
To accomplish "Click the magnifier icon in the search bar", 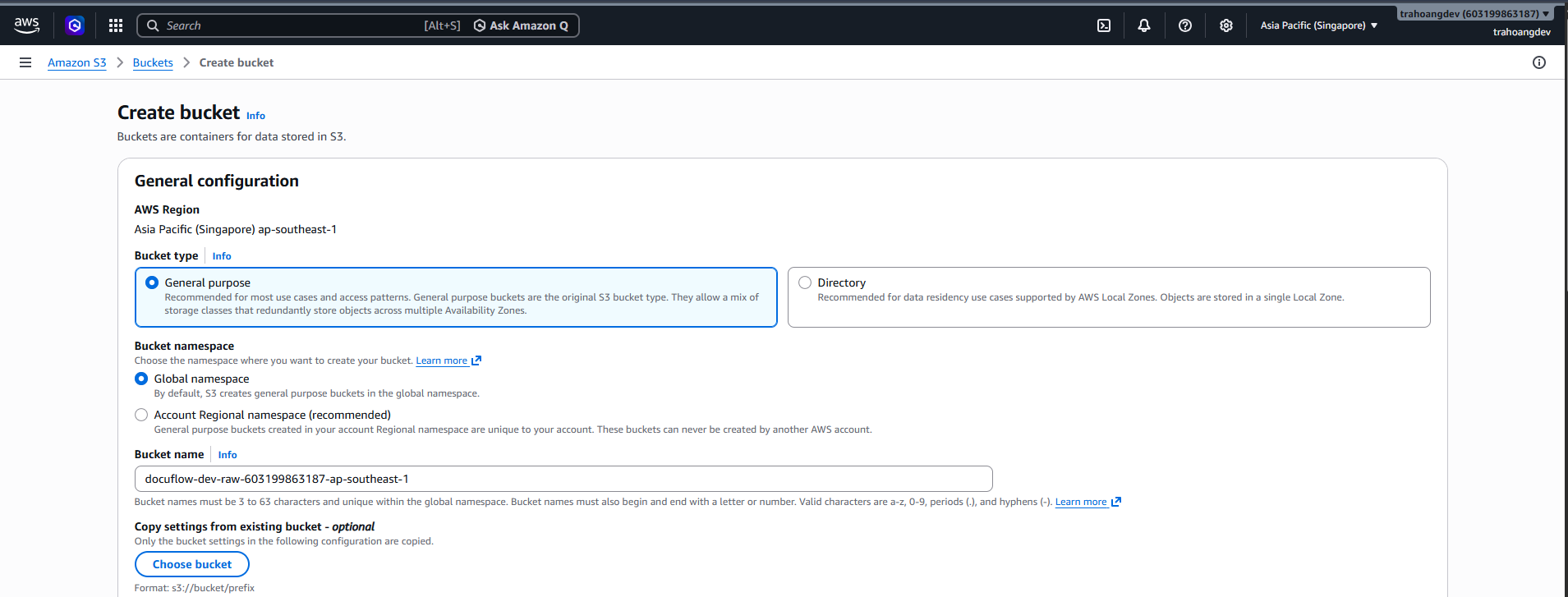I will tap(153, 25).
